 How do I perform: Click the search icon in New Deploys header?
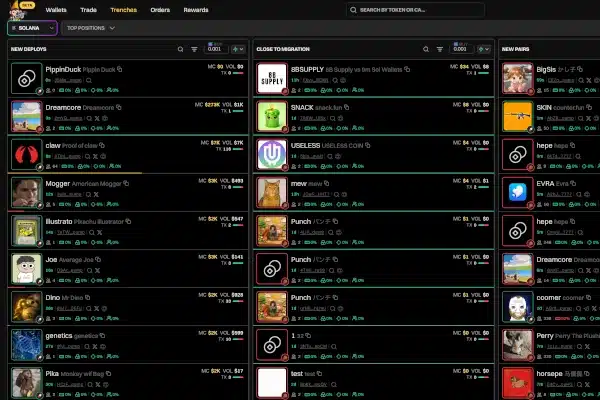[180, 48]
